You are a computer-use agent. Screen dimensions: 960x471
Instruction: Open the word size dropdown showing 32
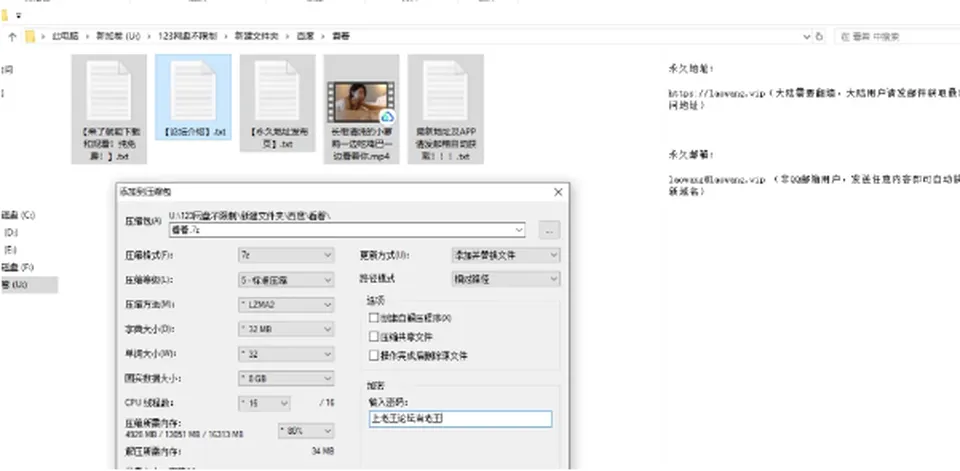coord(286,354)
